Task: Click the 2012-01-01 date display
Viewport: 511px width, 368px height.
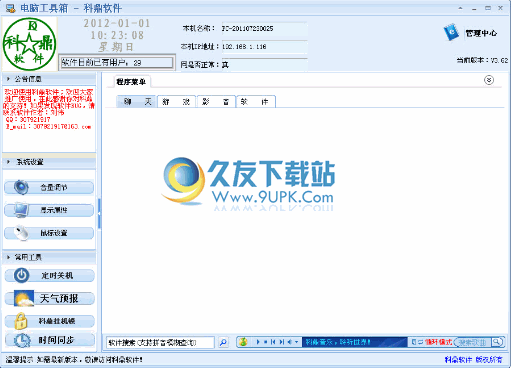Action: (x=117, y=23)
